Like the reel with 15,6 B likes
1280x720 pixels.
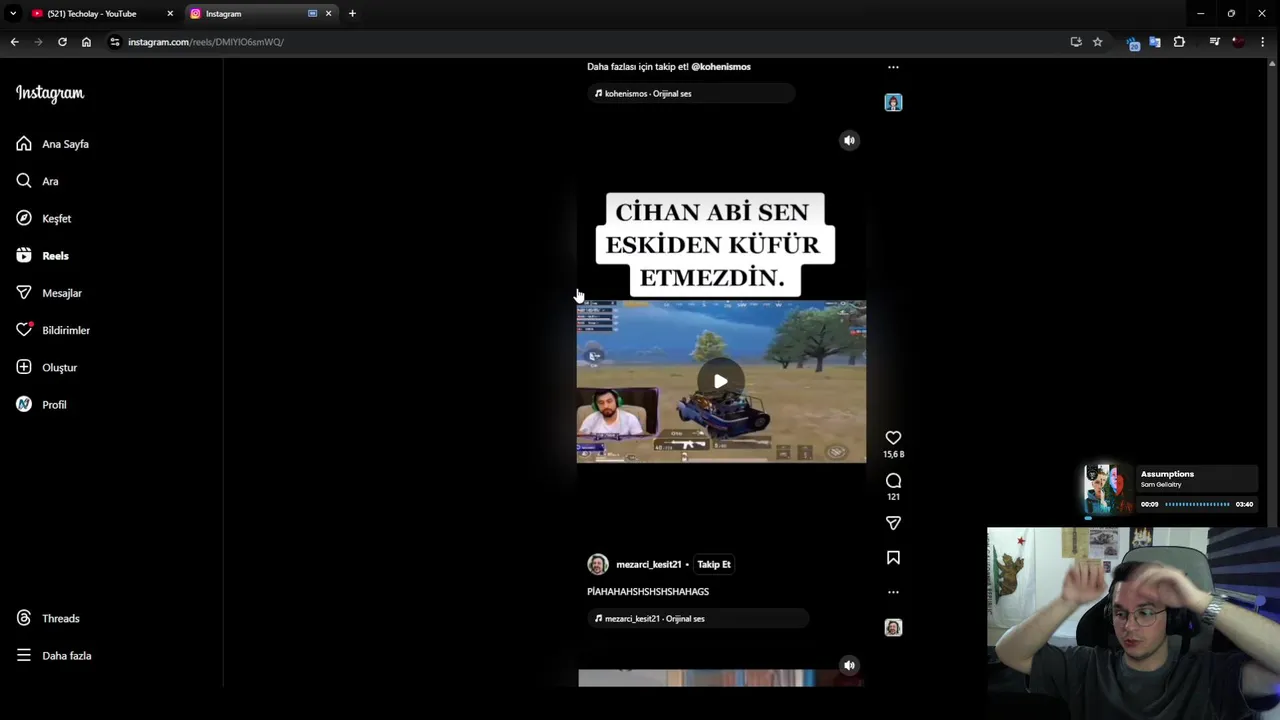click(893, 438)
